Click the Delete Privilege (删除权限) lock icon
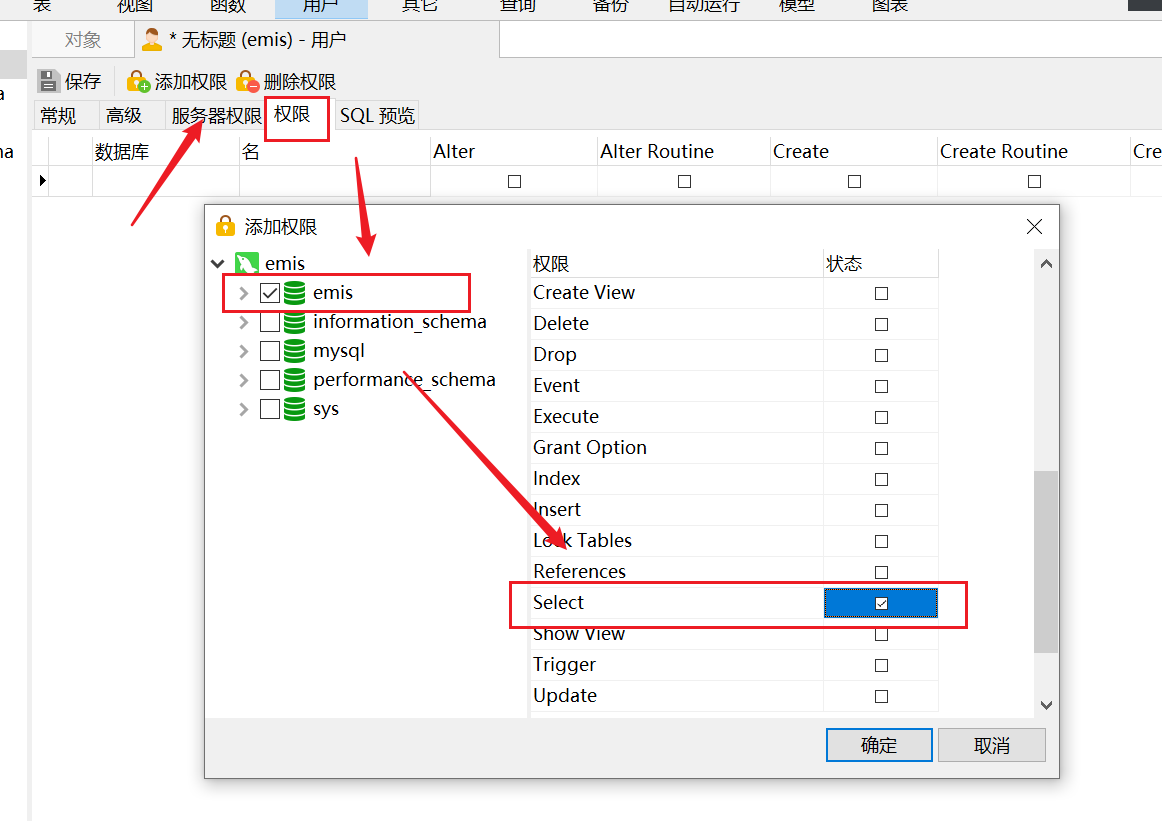Viewport: 1162px width, 821px height. (x=248, y=81)
